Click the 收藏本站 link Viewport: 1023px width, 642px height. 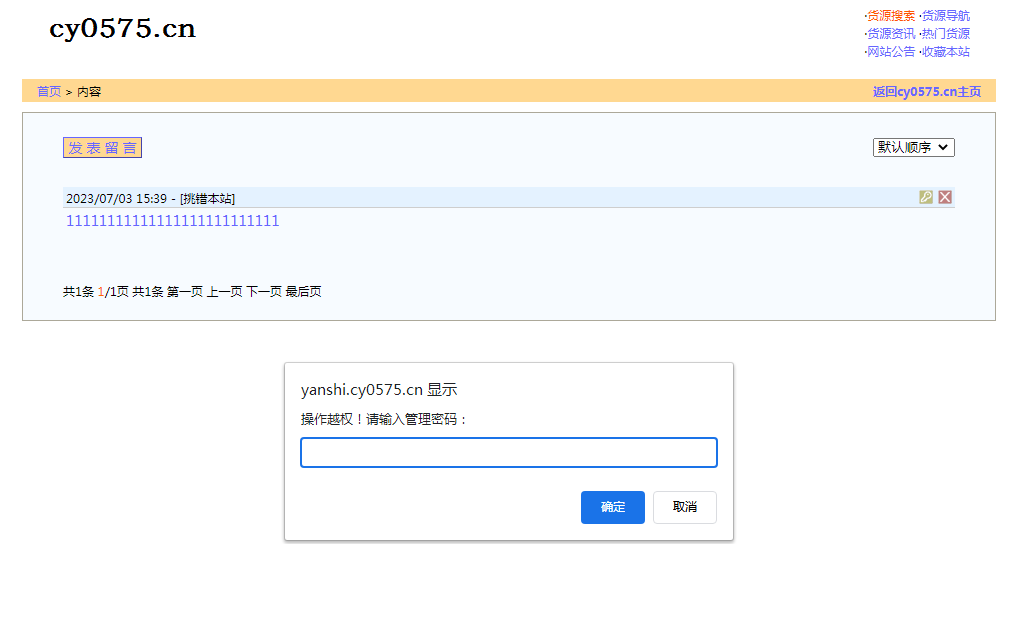click(945, 52)
